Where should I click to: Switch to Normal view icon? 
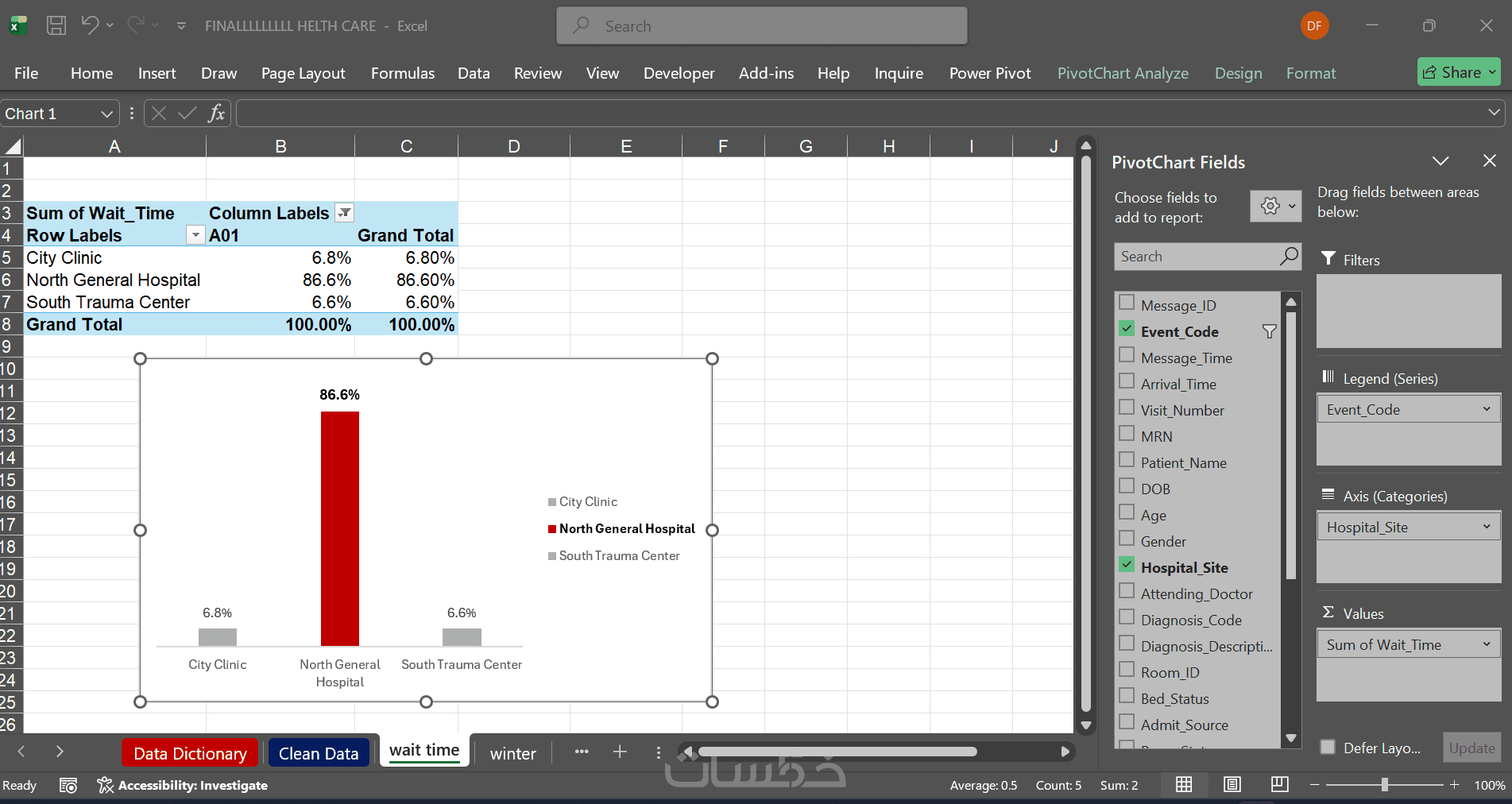[1183, 785]
